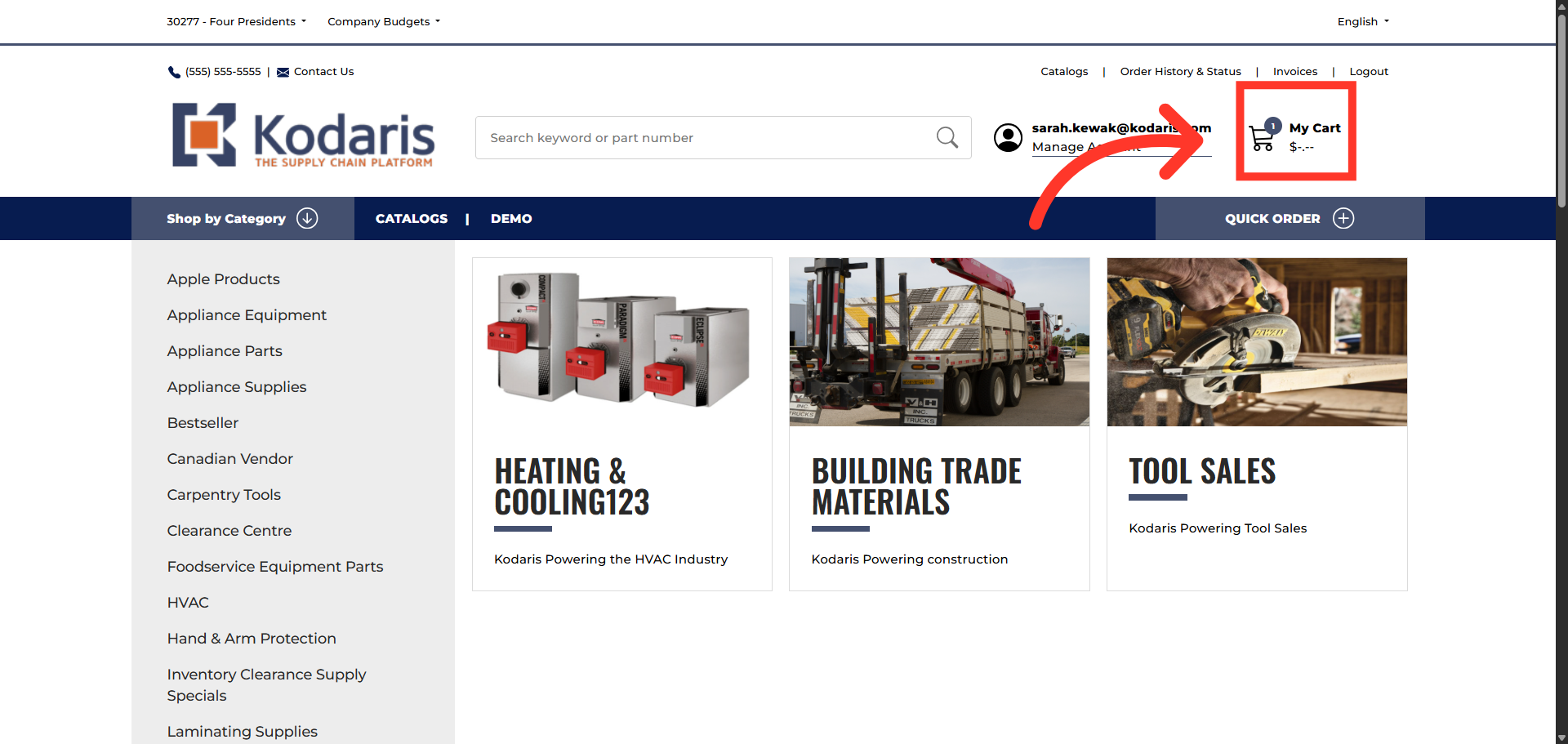Open Foodservice Equipment Parts category
The height and width of the screenshot is (744, 1568).
pyautogui.click(x=275, y=566)
